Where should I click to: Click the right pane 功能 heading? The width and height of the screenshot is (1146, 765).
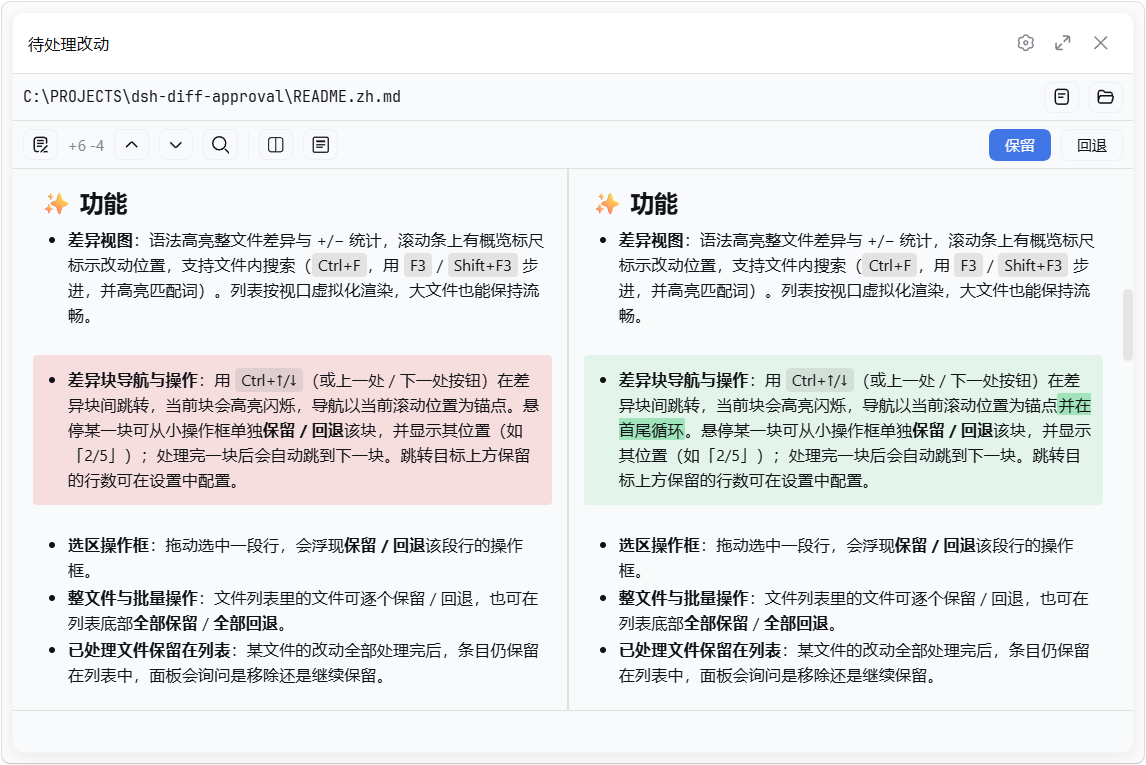(653, 203)
